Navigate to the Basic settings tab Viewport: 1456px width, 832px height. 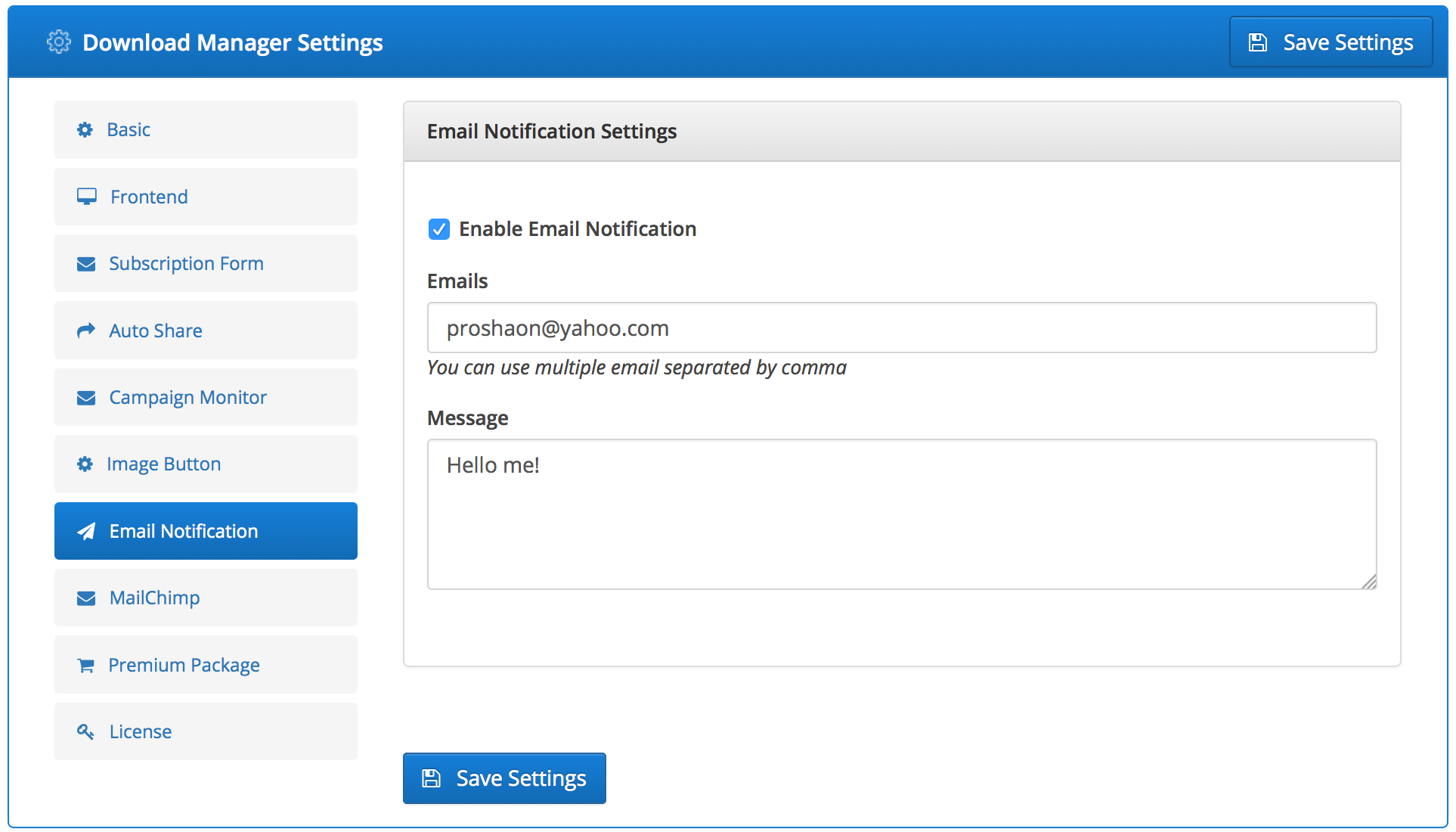pos(207,130)
